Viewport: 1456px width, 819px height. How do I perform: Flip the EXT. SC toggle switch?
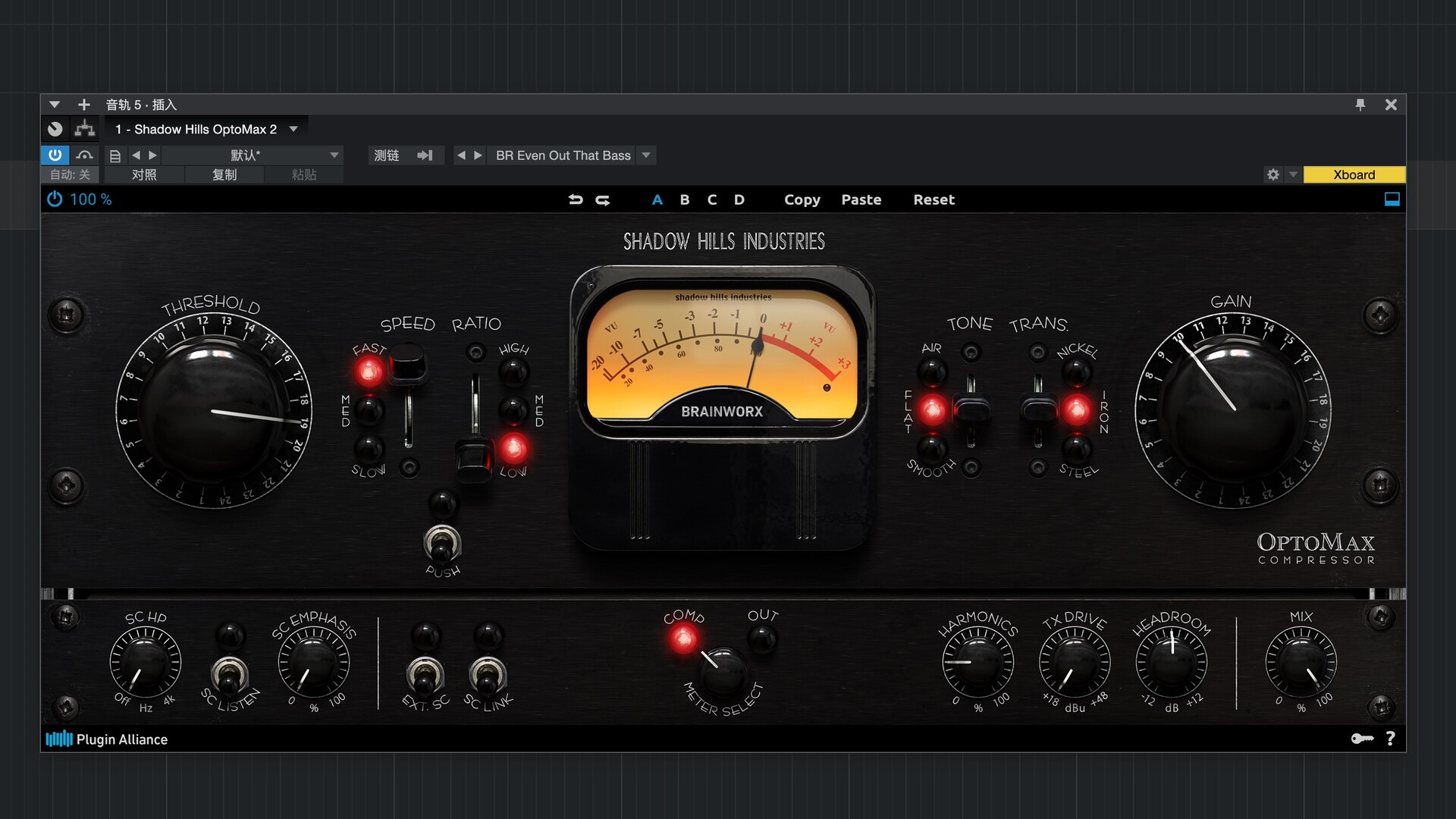pyautogui.click(x=425, y=673)
